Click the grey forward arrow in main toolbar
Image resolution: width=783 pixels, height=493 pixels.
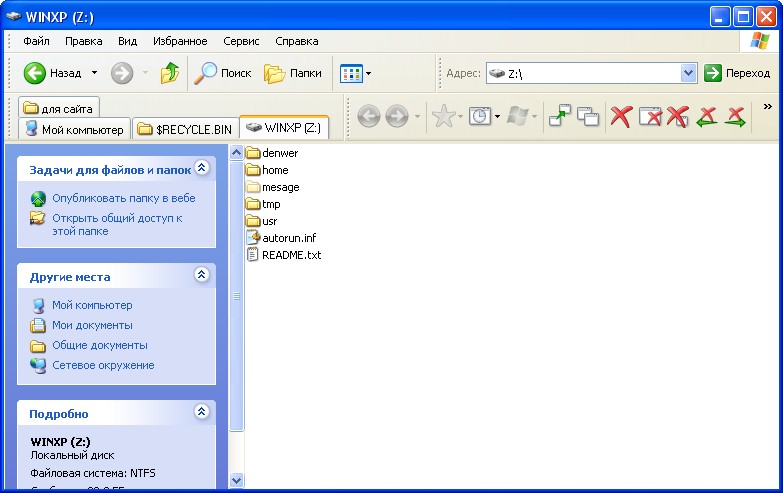click(x=122, y=73)
